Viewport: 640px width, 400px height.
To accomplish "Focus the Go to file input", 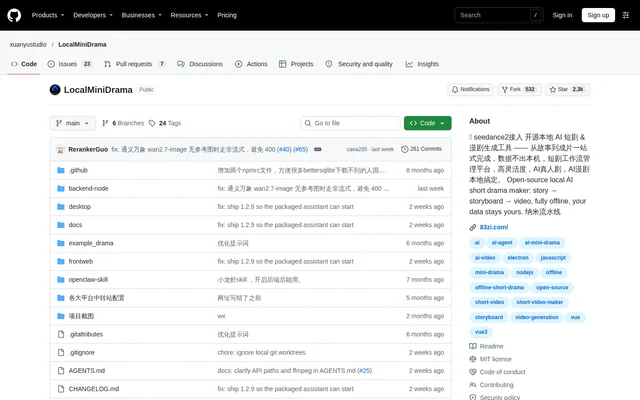I will pos(350,123).
